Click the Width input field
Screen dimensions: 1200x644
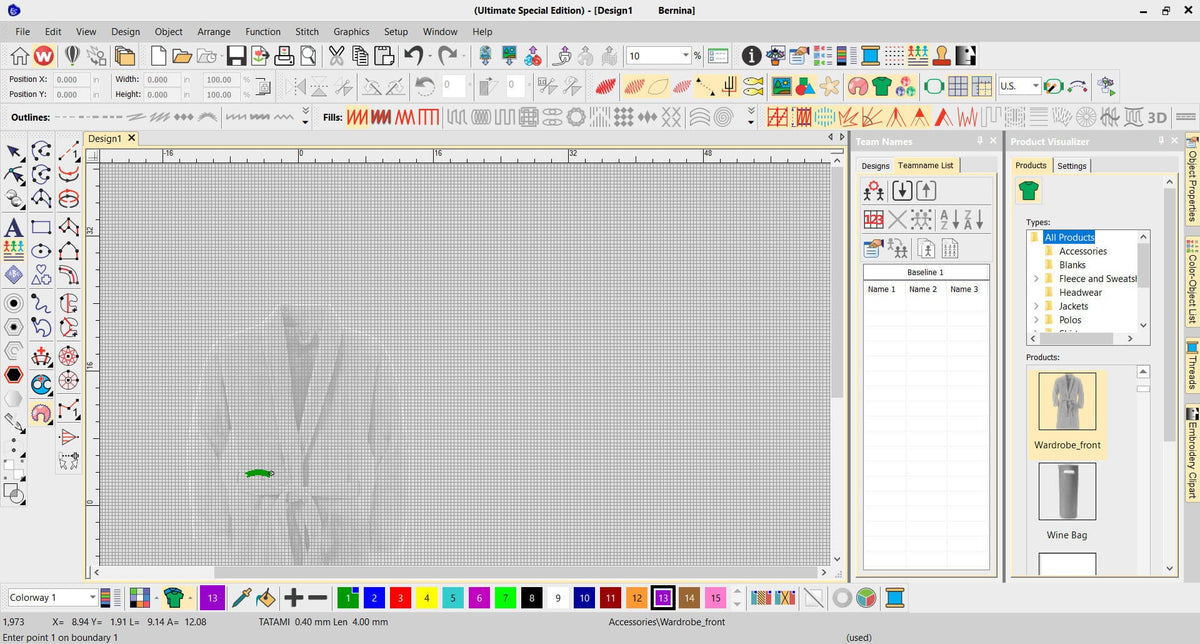point(162,79)
